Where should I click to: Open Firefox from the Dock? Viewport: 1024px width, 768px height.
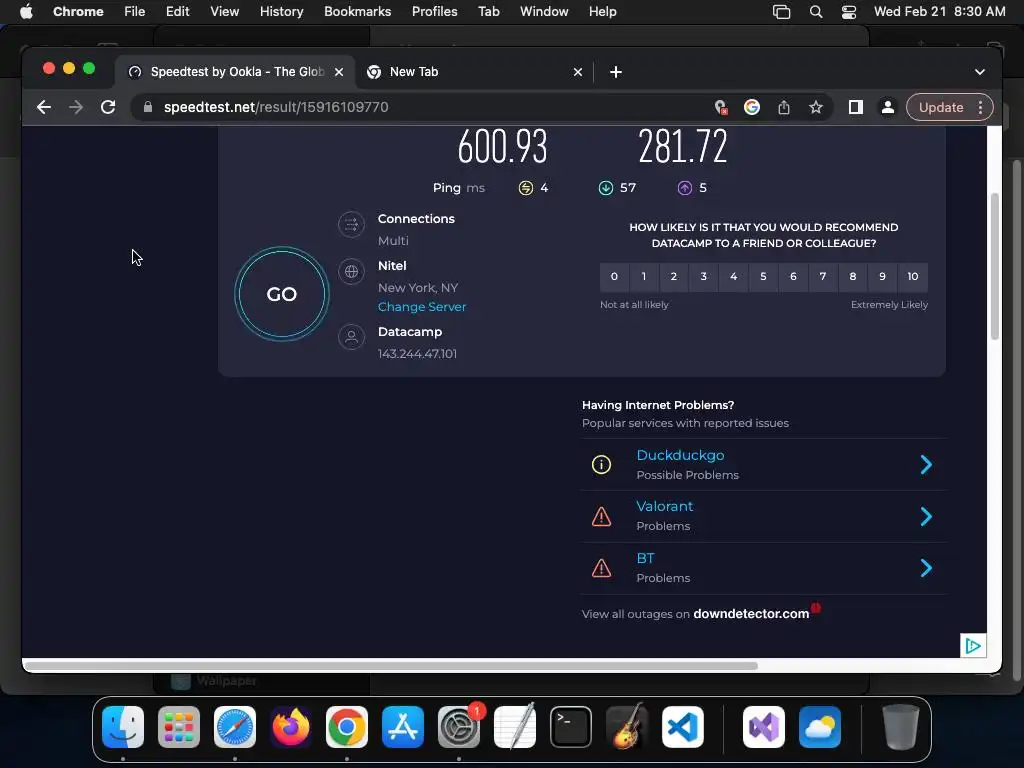(x=291, y=727)
